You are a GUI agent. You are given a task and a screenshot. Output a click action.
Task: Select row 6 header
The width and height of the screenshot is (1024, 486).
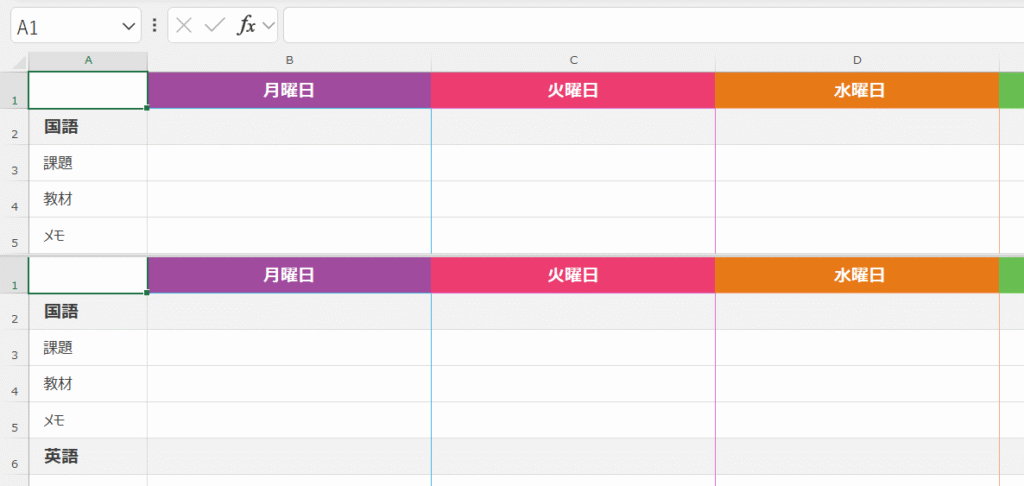(14, 457)
